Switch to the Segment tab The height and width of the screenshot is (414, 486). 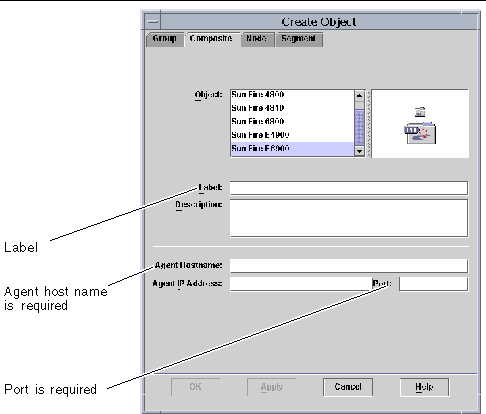(299, 39)
